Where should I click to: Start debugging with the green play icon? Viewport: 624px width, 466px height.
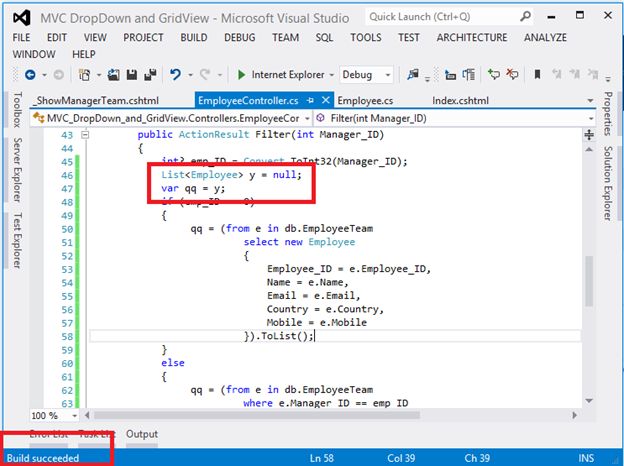pyautogui.click(x=241, y=75)
